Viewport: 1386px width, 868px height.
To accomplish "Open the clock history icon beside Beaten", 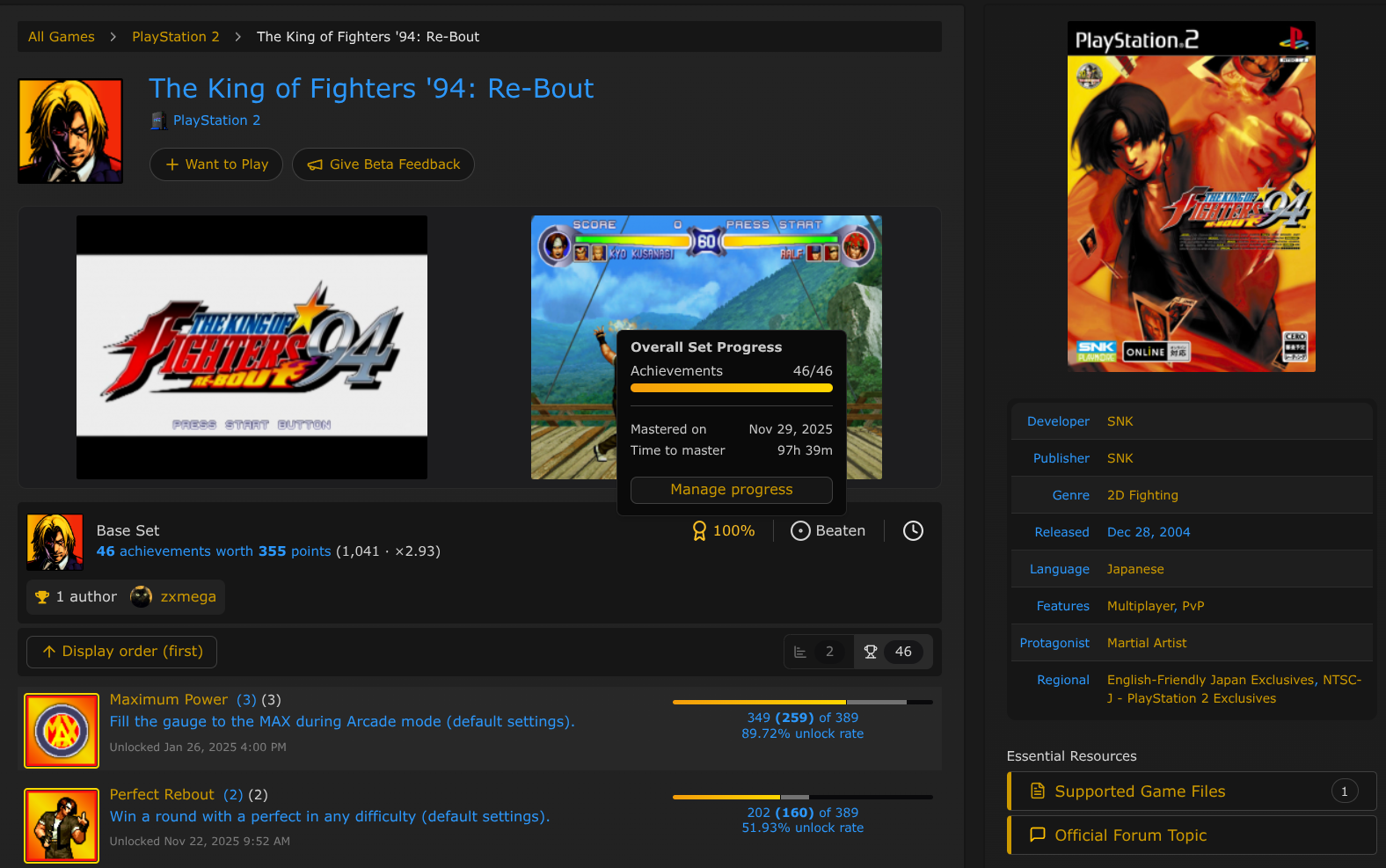I will click(x=913, y=530).
